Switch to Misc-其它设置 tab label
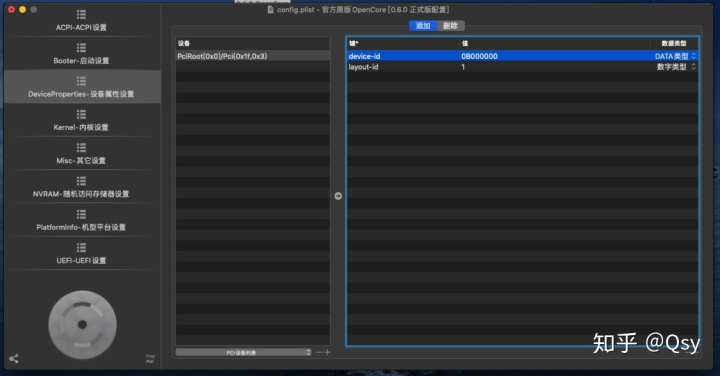 pyautogui.click(x=81, y=161)
